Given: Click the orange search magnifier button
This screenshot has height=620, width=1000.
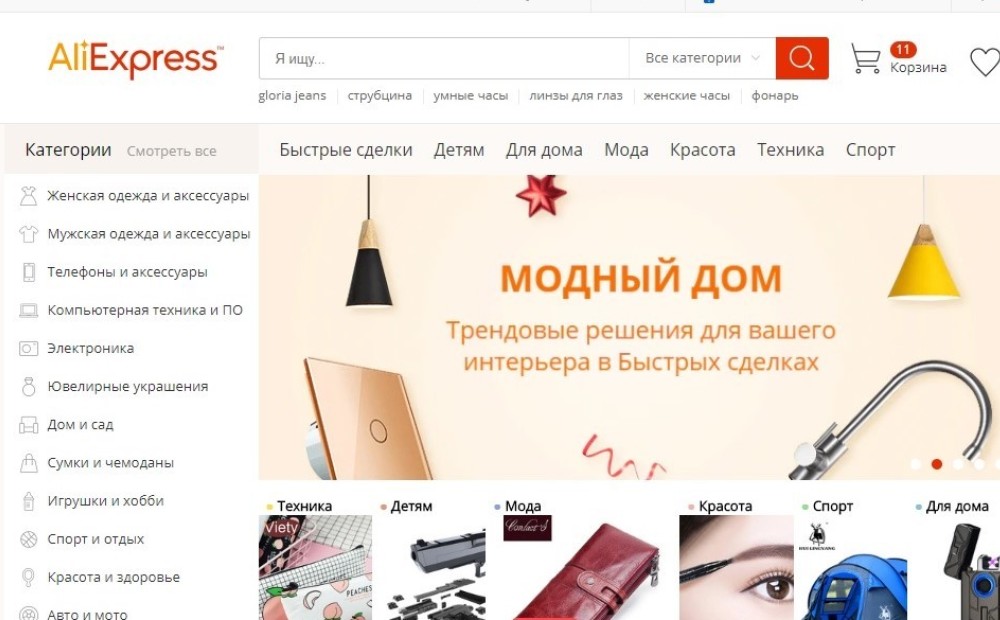Looking at the screenshot, I should tap(802, 58).
